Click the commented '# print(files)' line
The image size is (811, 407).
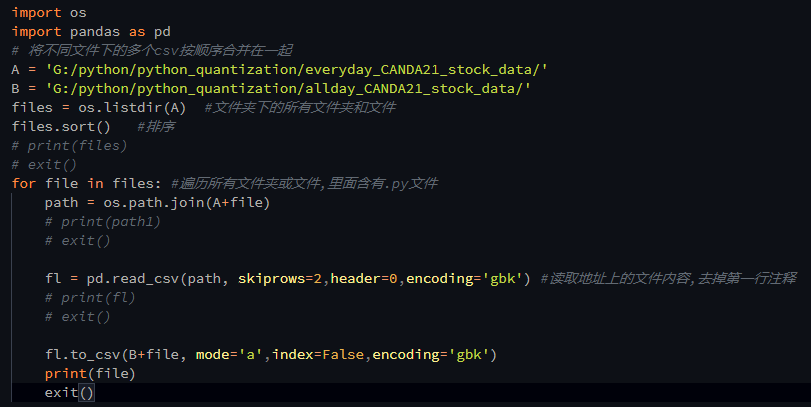point(69,145)
